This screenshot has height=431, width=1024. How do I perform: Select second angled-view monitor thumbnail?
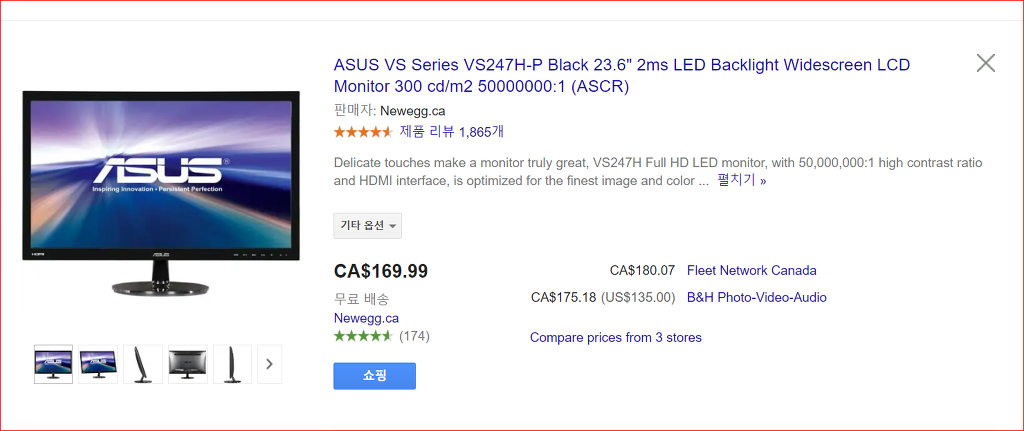click(98, 364)
